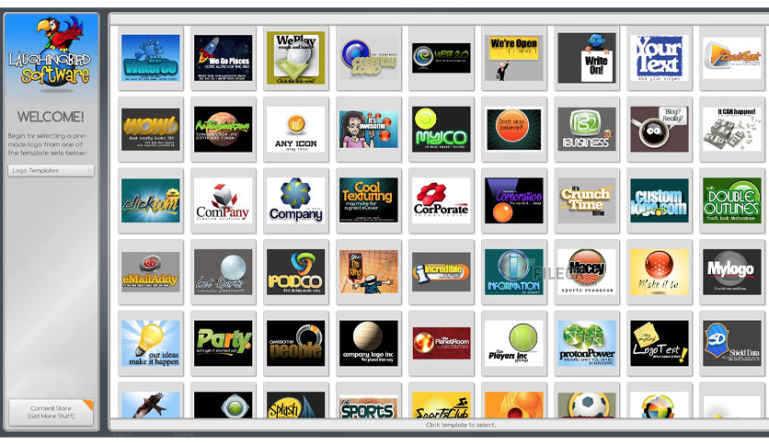Viewport: 769px width, 445px height.
Task: Pick the 'eMailAddy' template
Action: (150, 272)
